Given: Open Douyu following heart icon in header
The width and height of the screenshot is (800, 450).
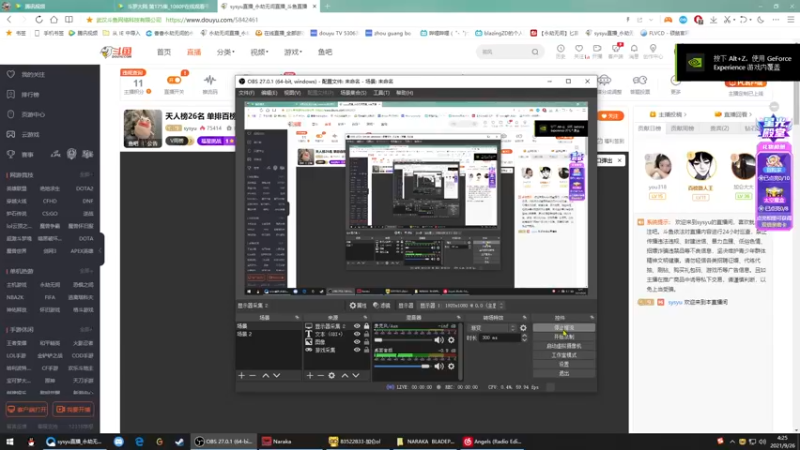Looking at the screenshot, I should [579, 48].
